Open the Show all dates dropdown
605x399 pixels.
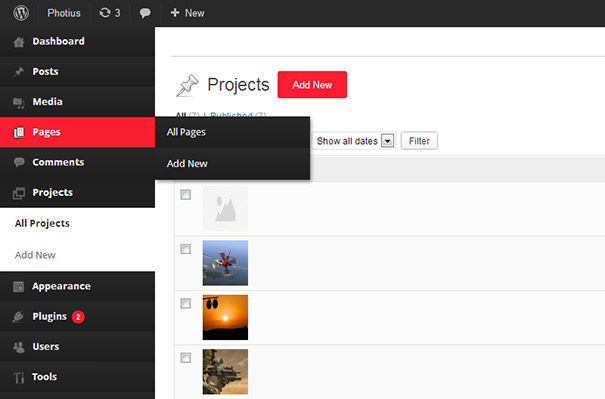click(354, 141)
